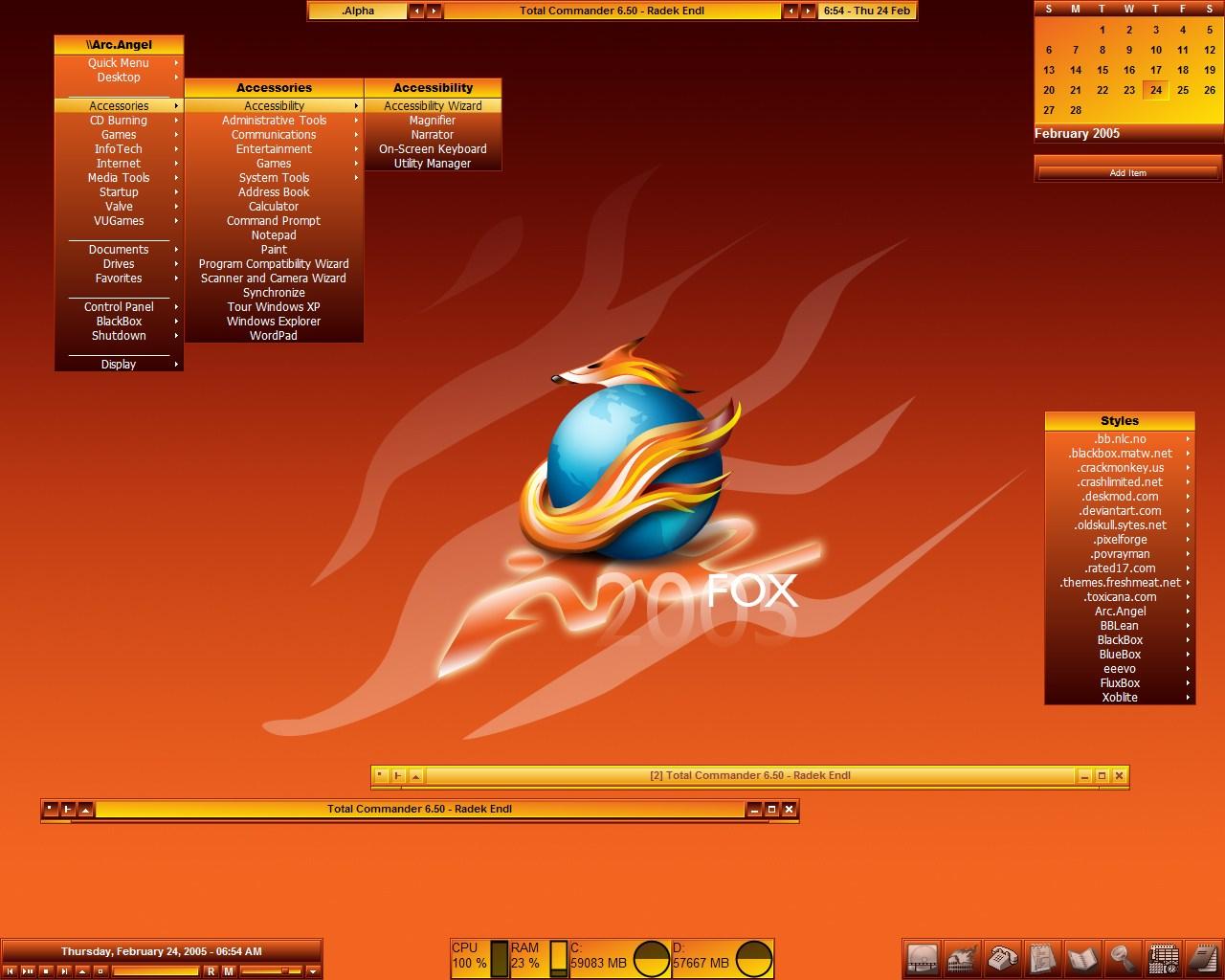Open Control Panel menu entry

pos(119,307)
